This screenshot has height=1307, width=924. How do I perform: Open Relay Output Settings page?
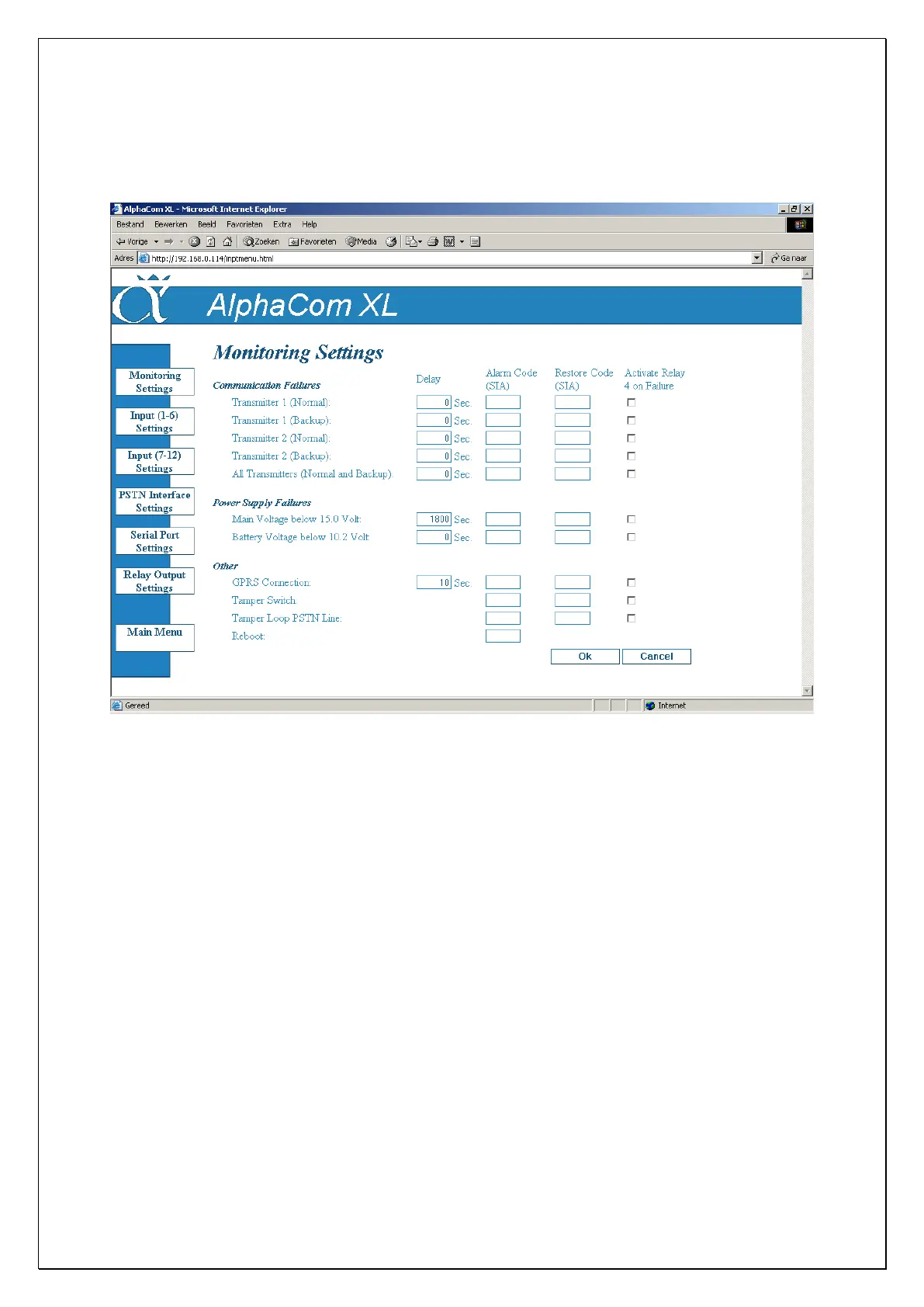tap(154, 581)
